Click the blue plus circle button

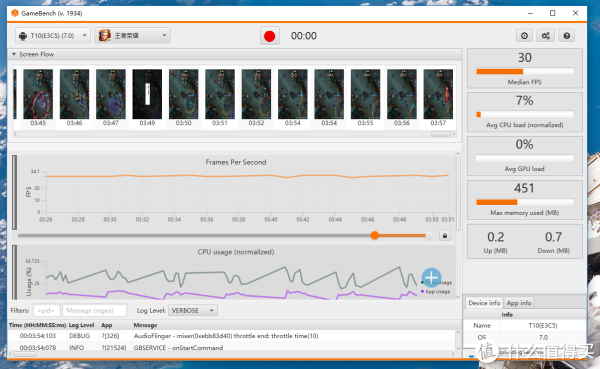[431, 278]
